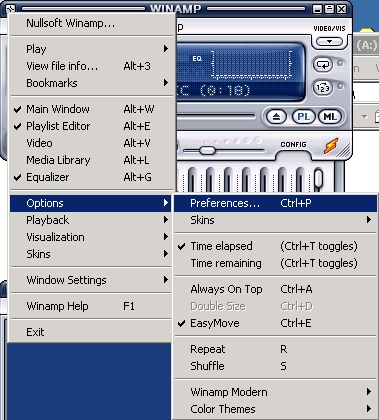The width and height of the screenshot is (379, 420).
Task: Click the song time display text
Action: pyautogui.click(x=214, y=91)
